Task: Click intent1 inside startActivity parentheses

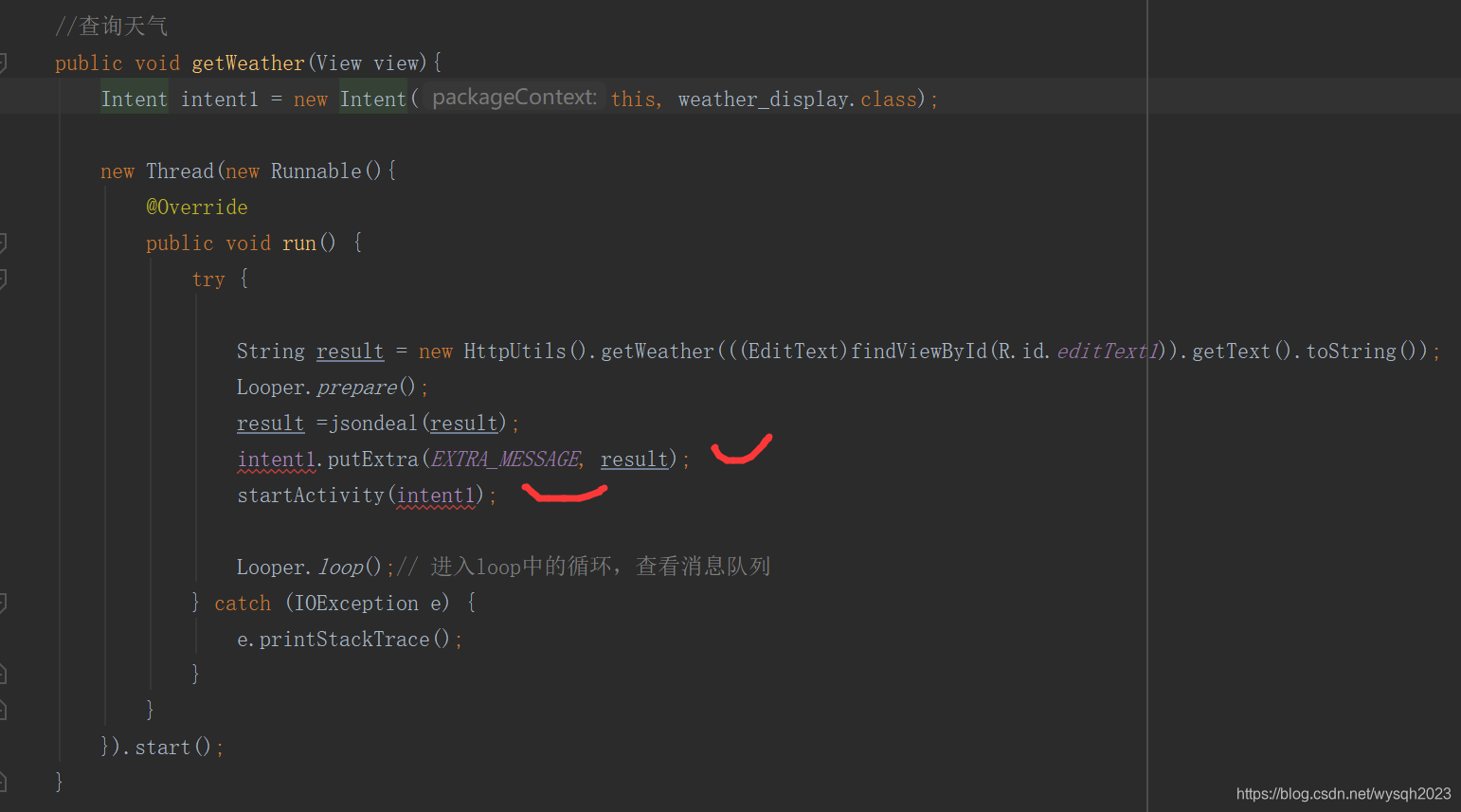Action: [x=436, y=496]
